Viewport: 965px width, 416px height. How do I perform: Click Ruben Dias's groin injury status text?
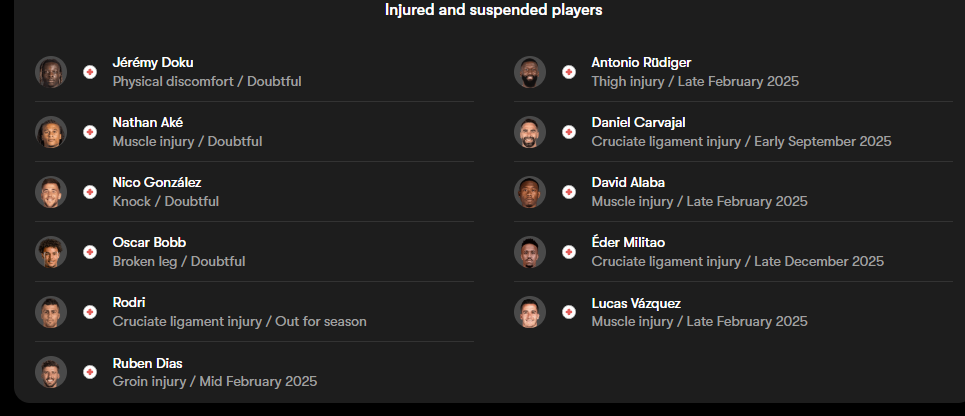pos(214,381)
